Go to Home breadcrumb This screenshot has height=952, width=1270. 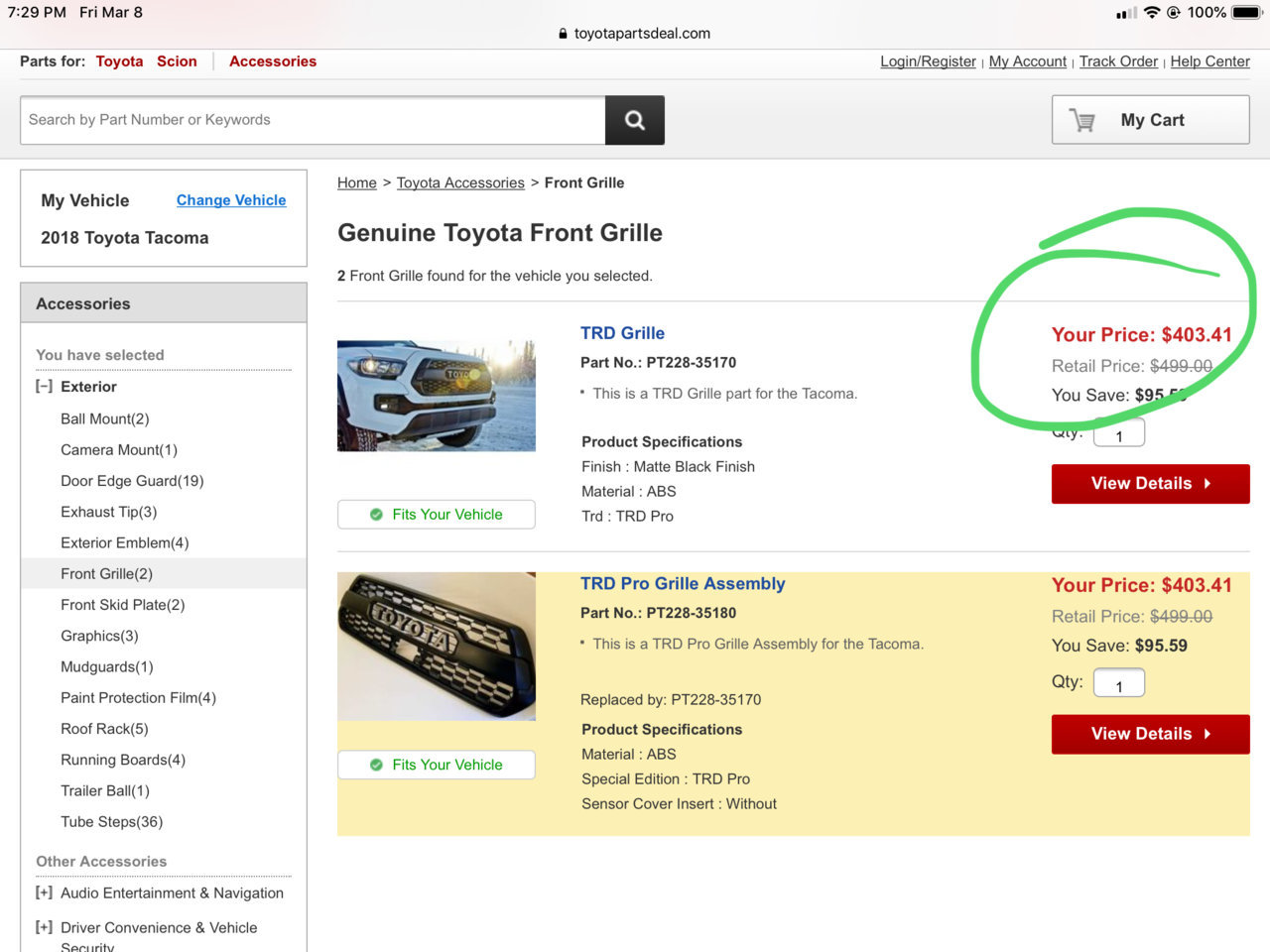point(357,182)
